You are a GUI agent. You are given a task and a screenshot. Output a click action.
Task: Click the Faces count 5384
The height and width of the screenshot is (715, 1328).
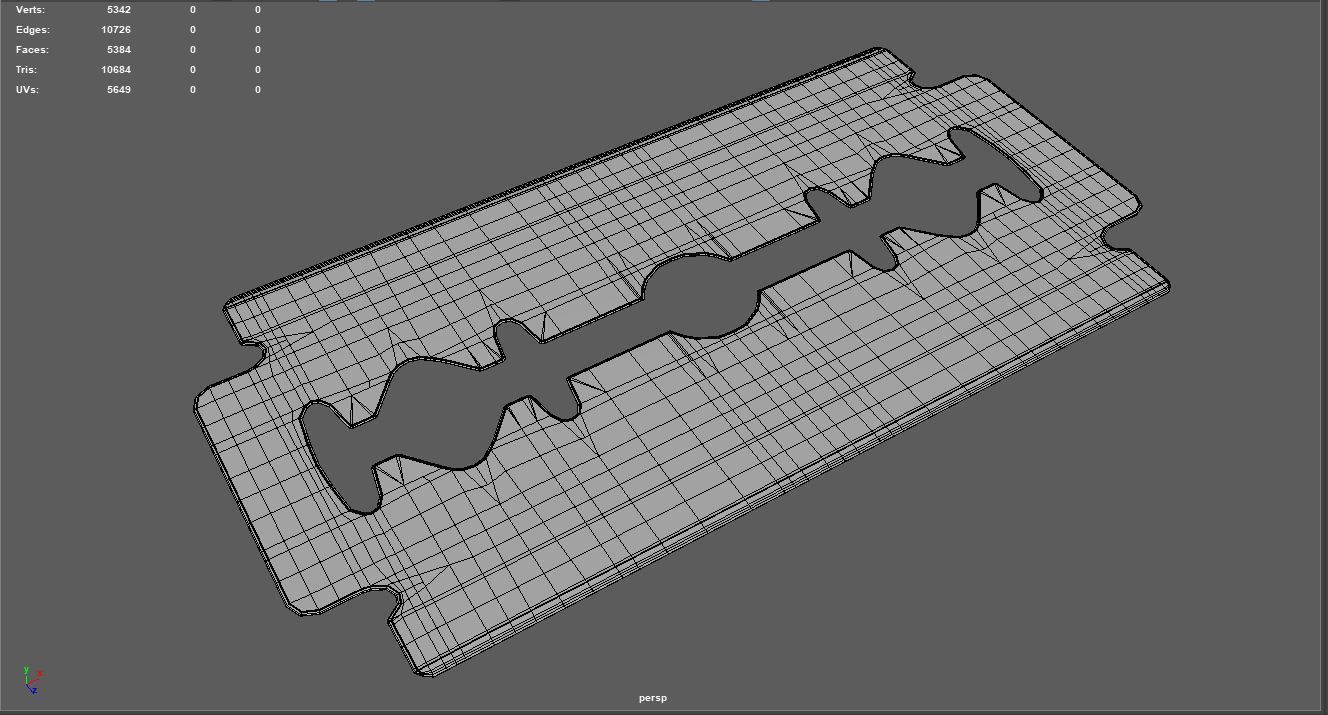coord(118,49)
